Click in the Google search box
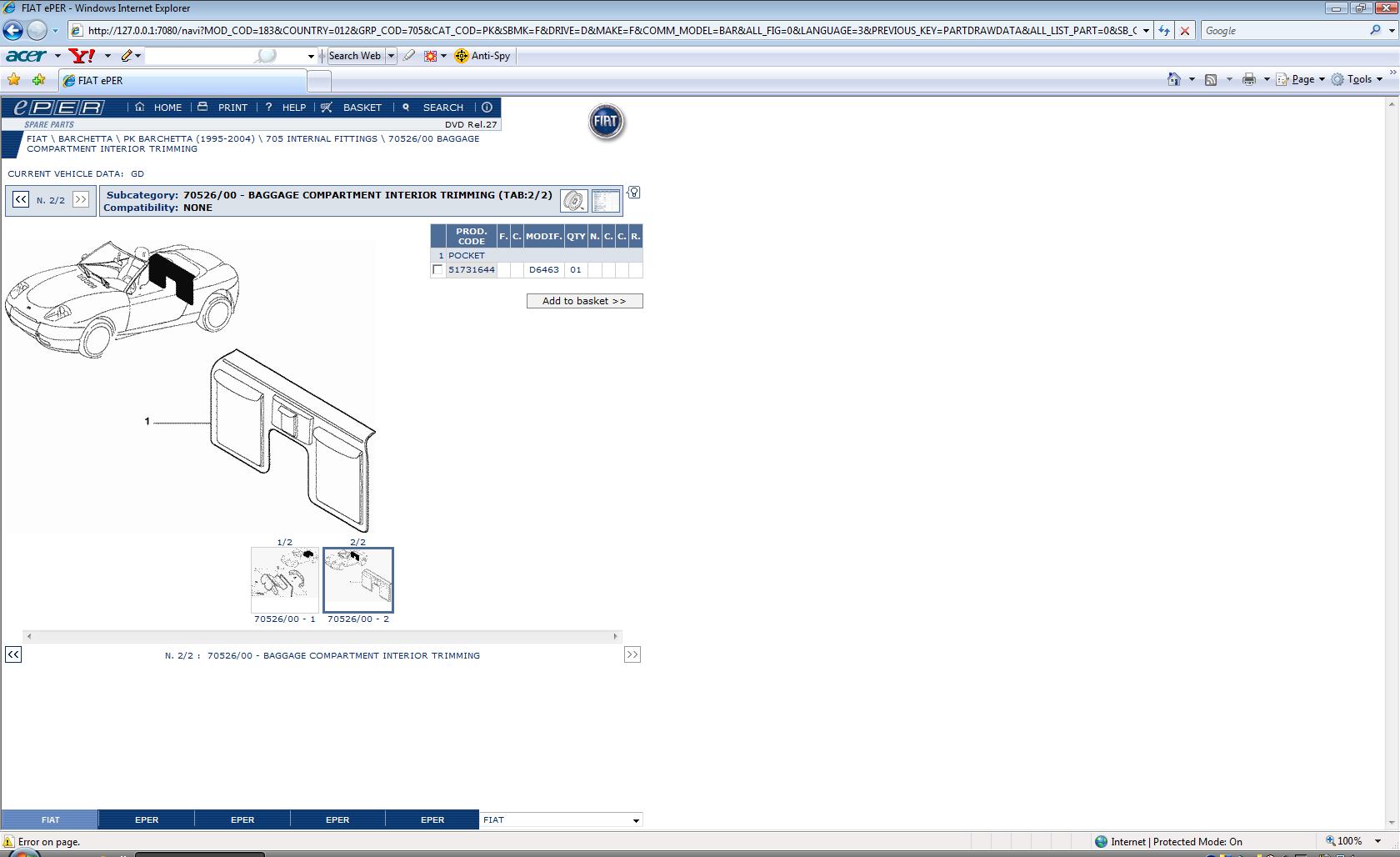1400x857 pixels. point(1282,31)
